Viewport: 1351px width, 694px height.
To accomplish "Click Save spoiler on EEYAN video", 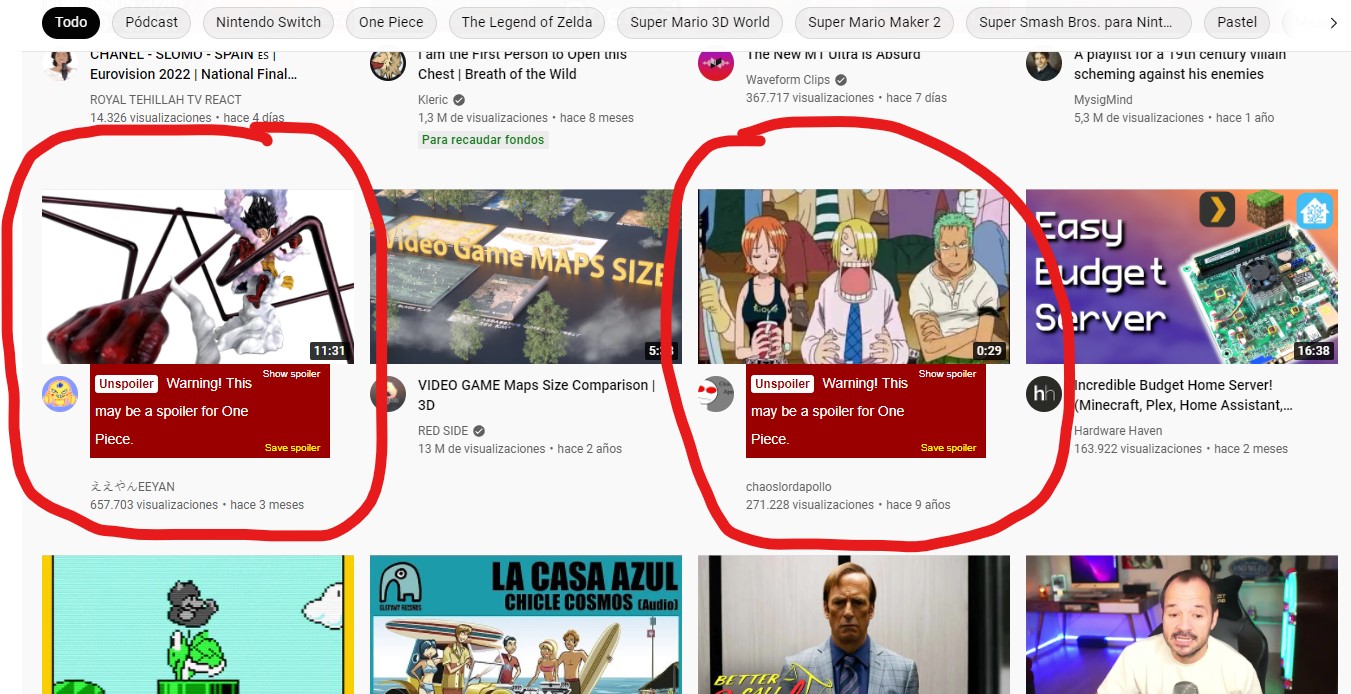I will coord(292,448).
